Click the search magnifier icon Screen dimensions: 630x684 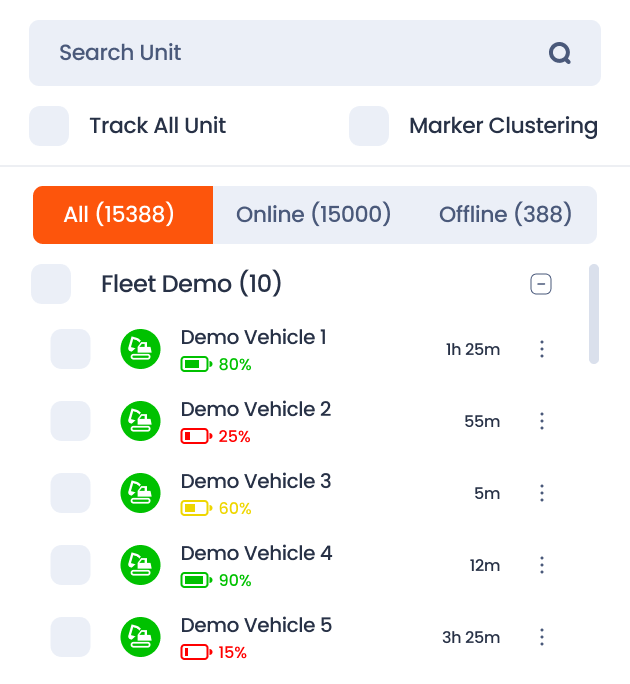pyautogui.click(x=560, y=53)
